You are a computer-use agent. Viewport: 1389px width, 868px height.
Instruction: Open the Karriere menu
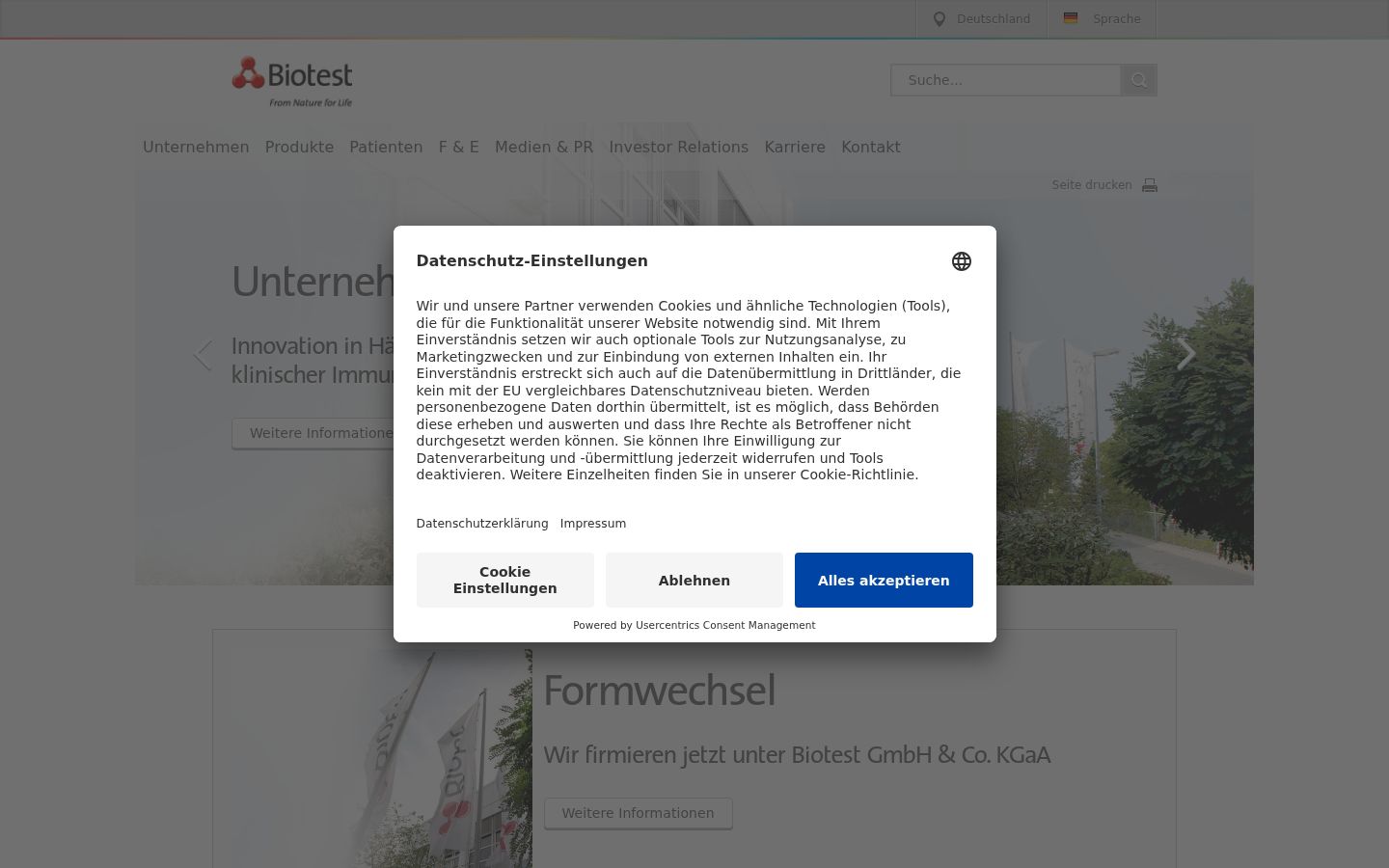coord(795,147)
